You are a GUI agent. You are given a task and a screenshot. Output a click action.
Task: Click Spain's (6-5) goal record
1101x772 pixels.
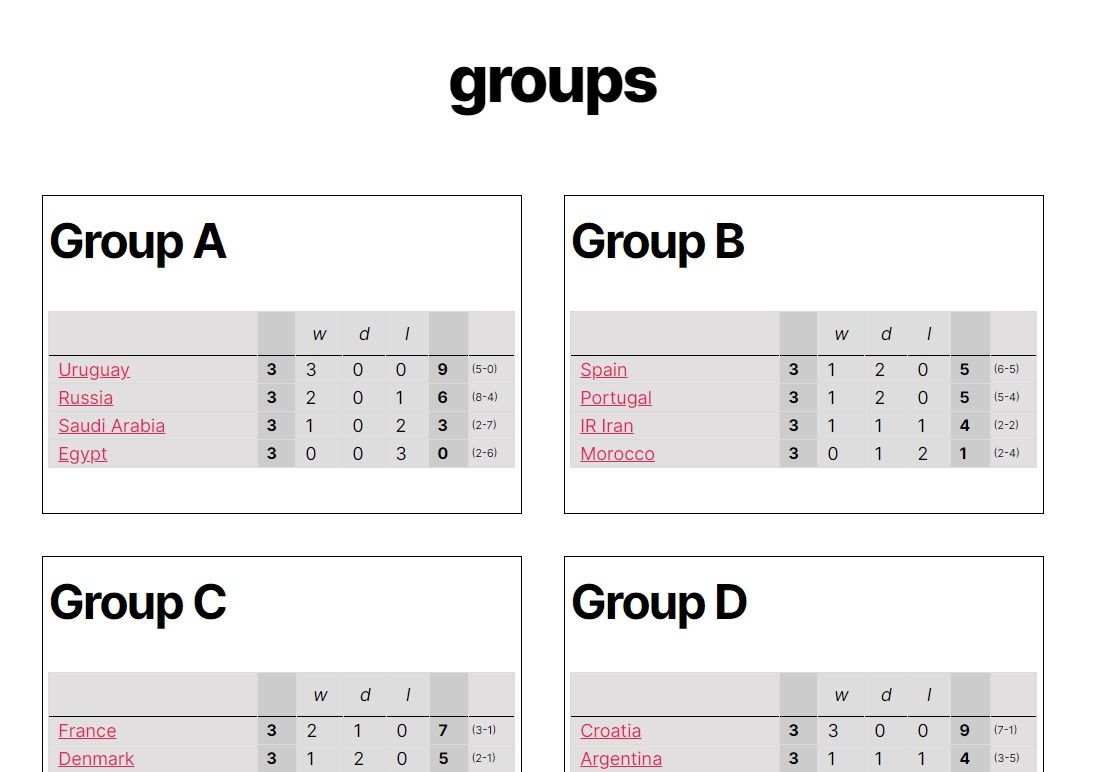pos(1007,370)
